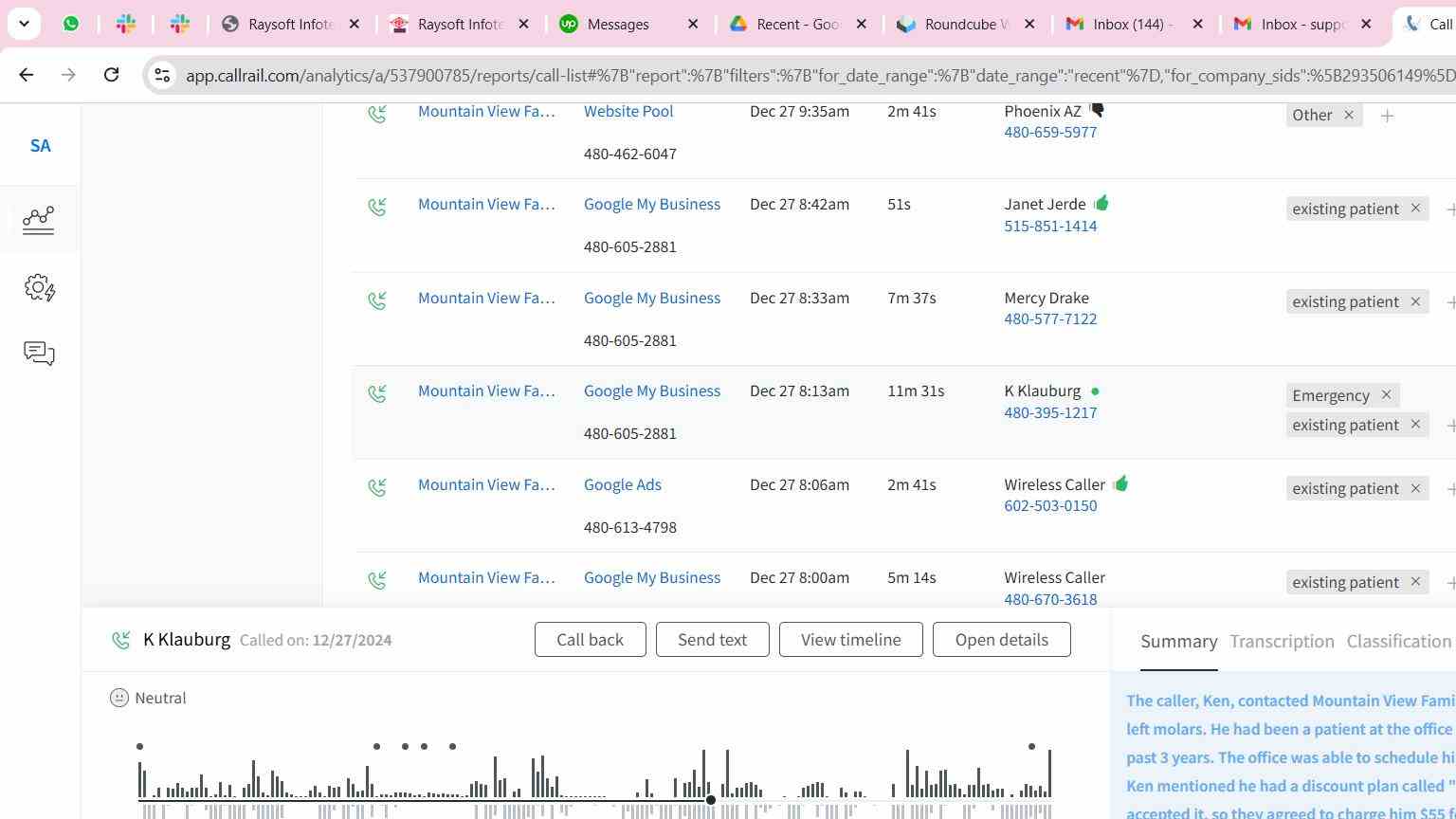
Task: Click the browser back arrow
Action: coord(26,74)
